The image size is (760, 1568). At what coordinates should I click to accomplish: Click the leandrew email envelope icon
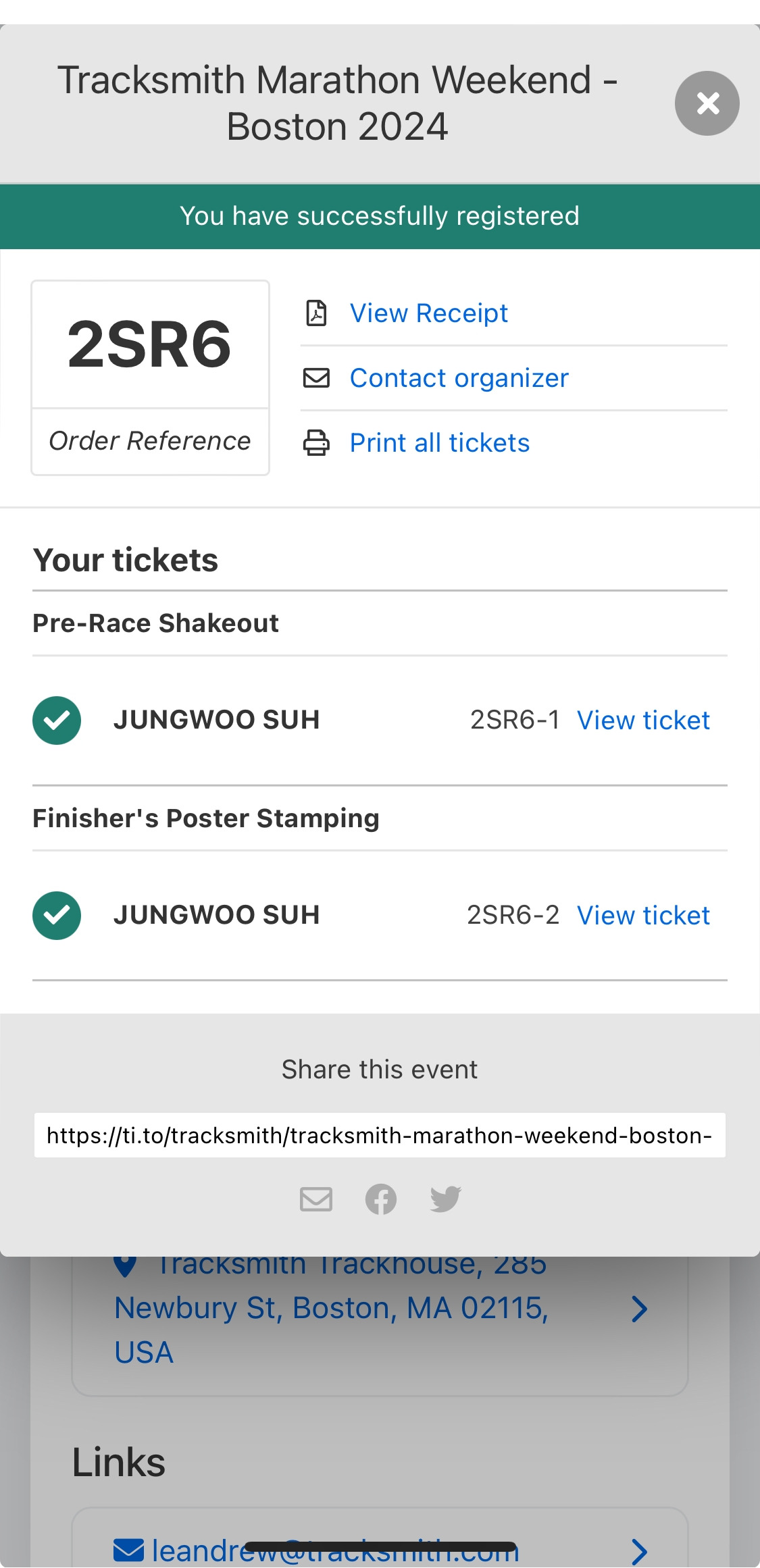(x=128, y=1550)
